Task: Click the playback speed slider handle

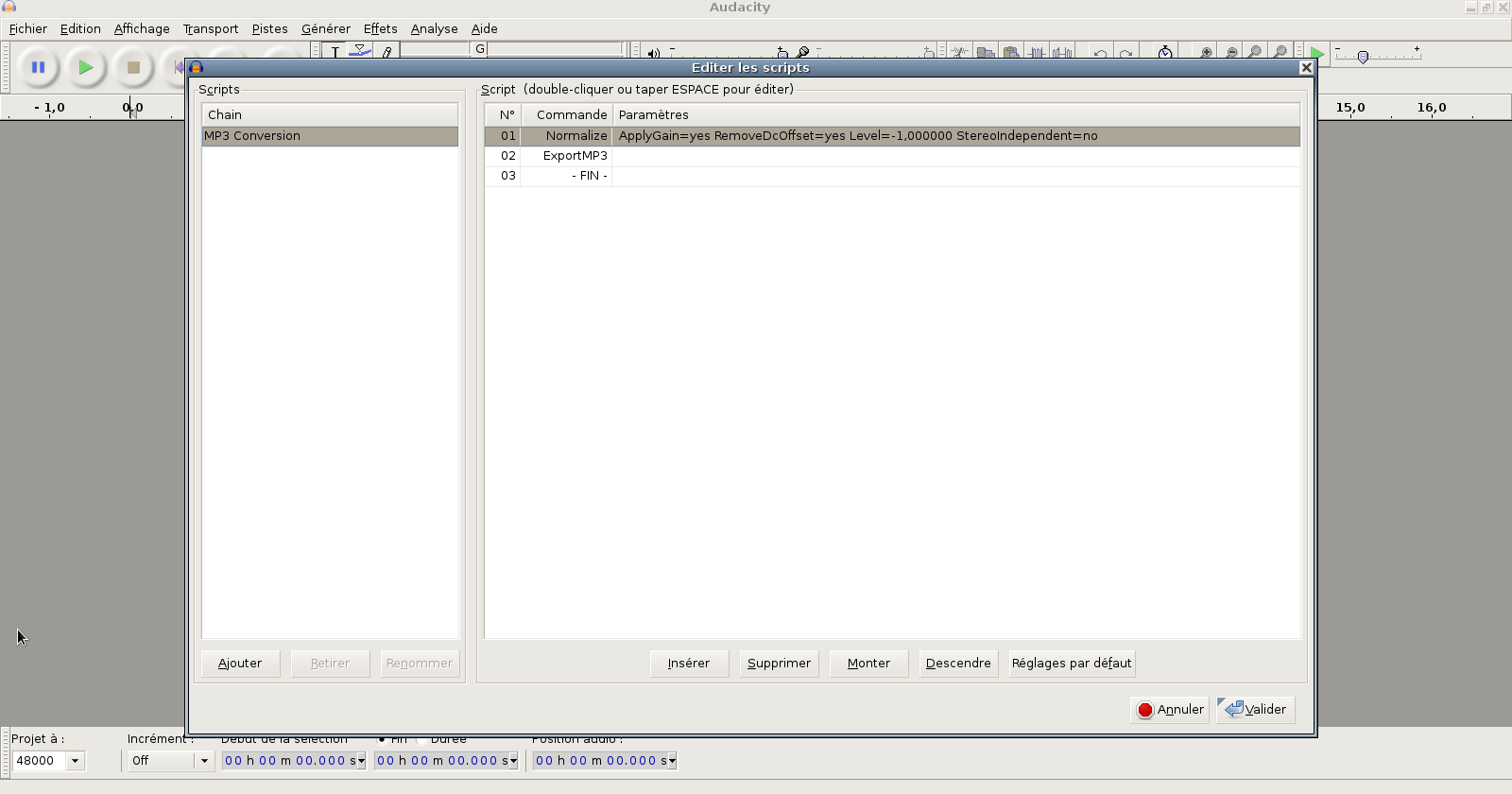Action: (1363, 58)
